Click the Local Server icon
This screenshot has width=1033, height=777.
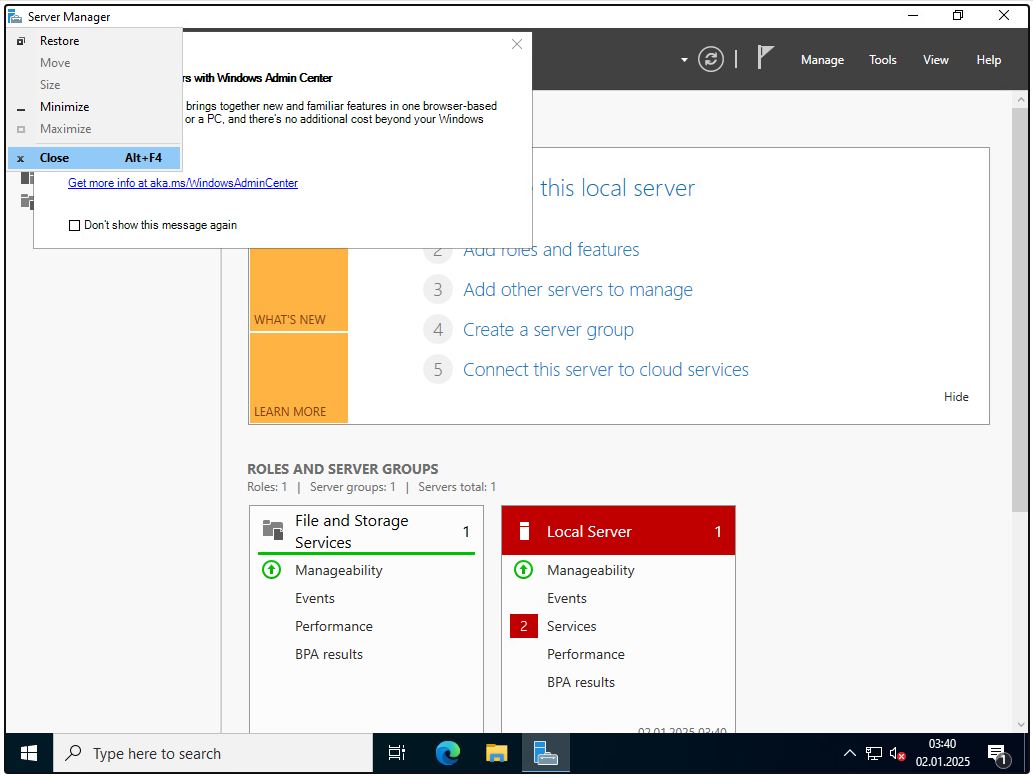pos(524,531)
